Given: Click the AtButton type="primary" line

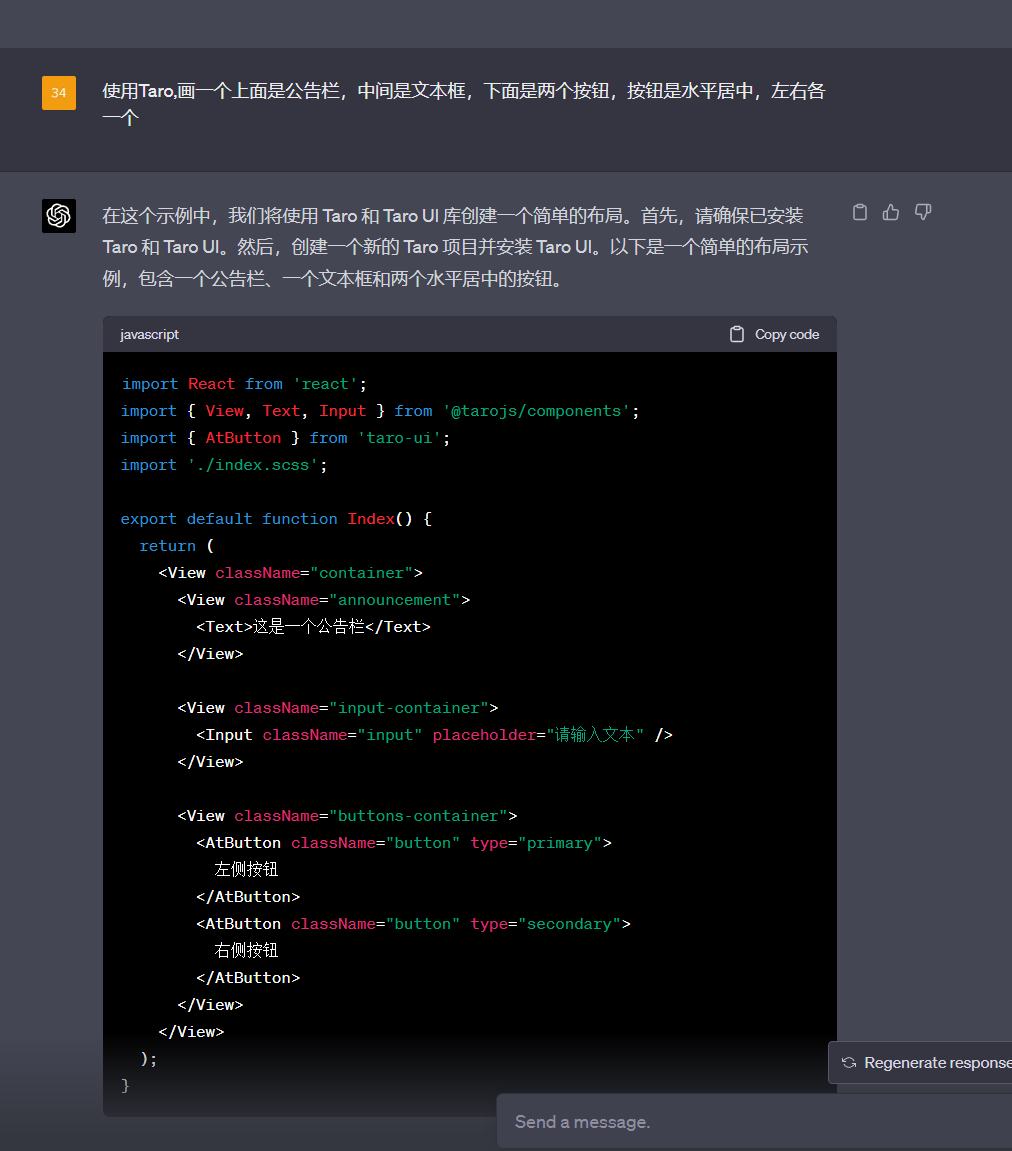Looking at the screenshot, I should coord(404,843).
